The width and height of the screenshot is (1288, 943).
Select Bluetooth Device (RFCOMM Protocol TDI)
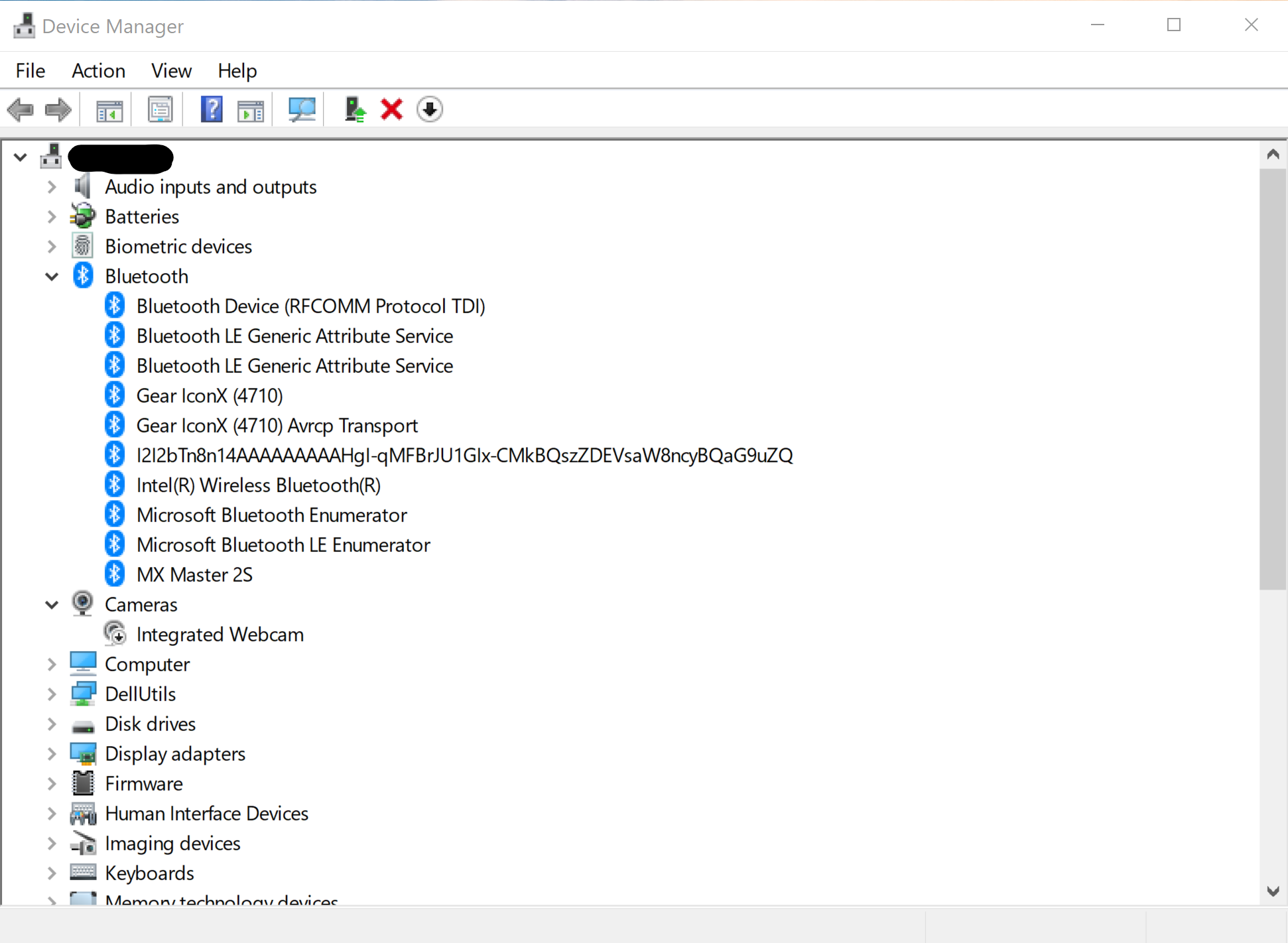310,306
